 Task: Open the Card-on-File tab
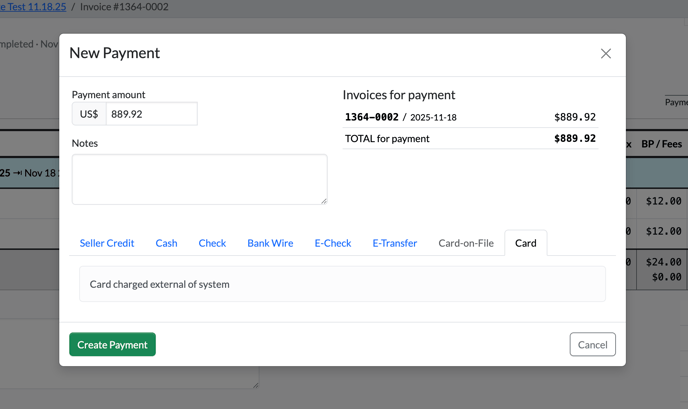pyautogui.click(x=466, y=243)
